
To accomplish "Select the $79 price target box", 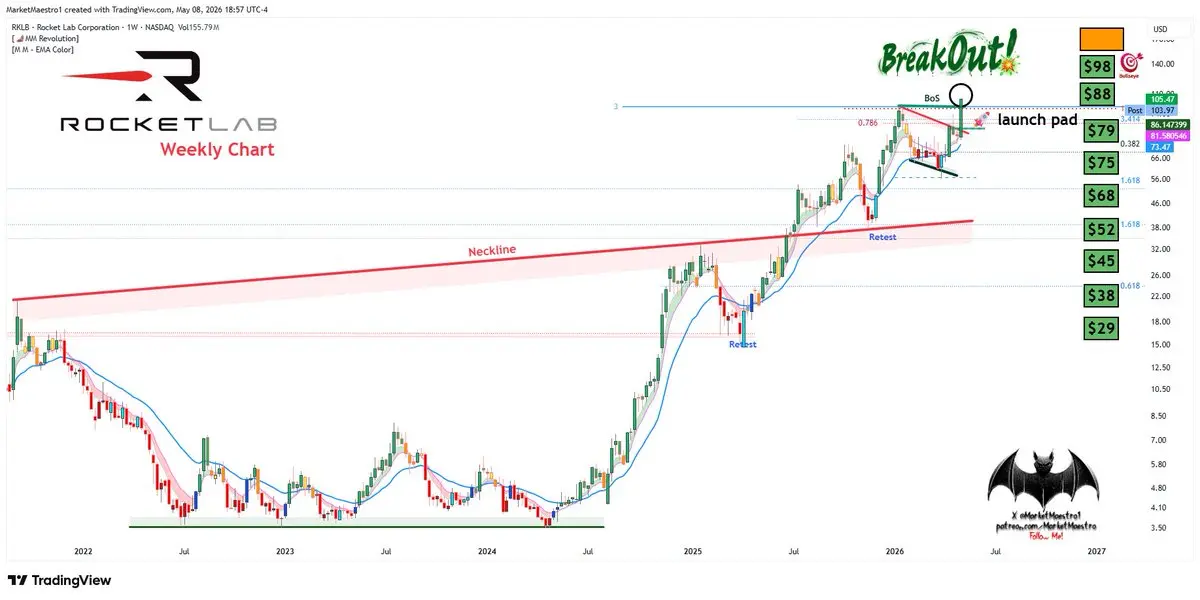I will 1101,131.
